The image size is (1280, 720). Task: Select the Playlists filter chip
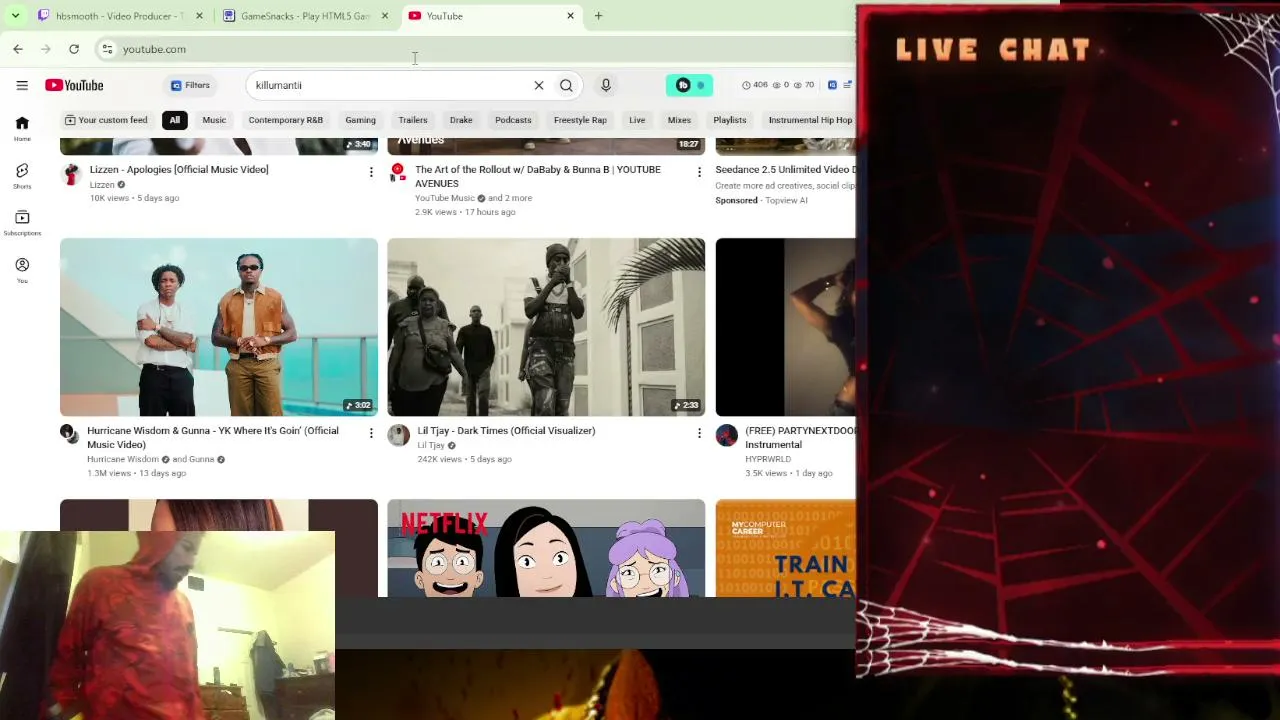tap(730, 120)
